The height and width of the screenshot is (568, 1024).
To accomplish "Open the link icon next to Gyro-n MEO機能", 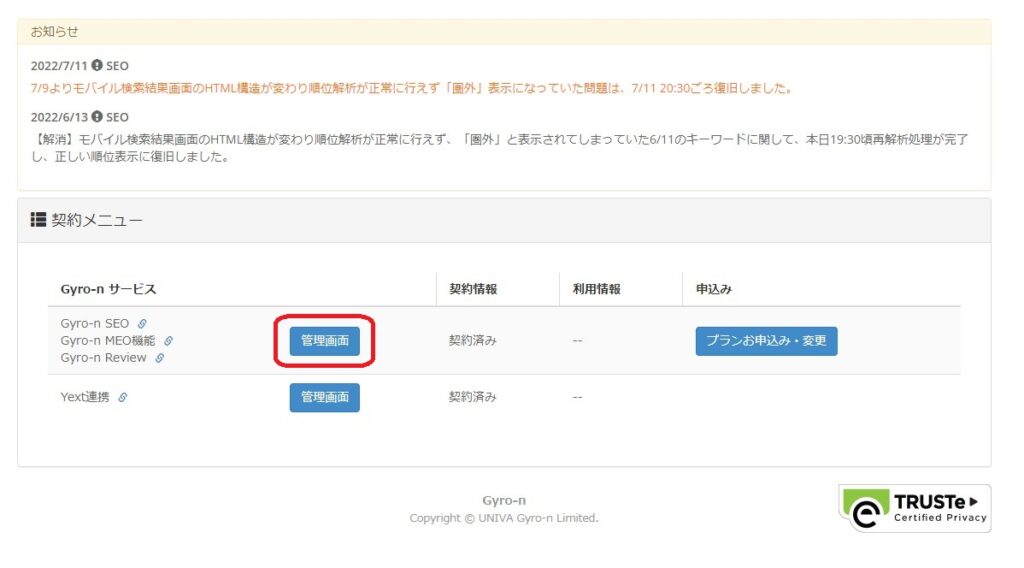I will (x=168, y=341).
